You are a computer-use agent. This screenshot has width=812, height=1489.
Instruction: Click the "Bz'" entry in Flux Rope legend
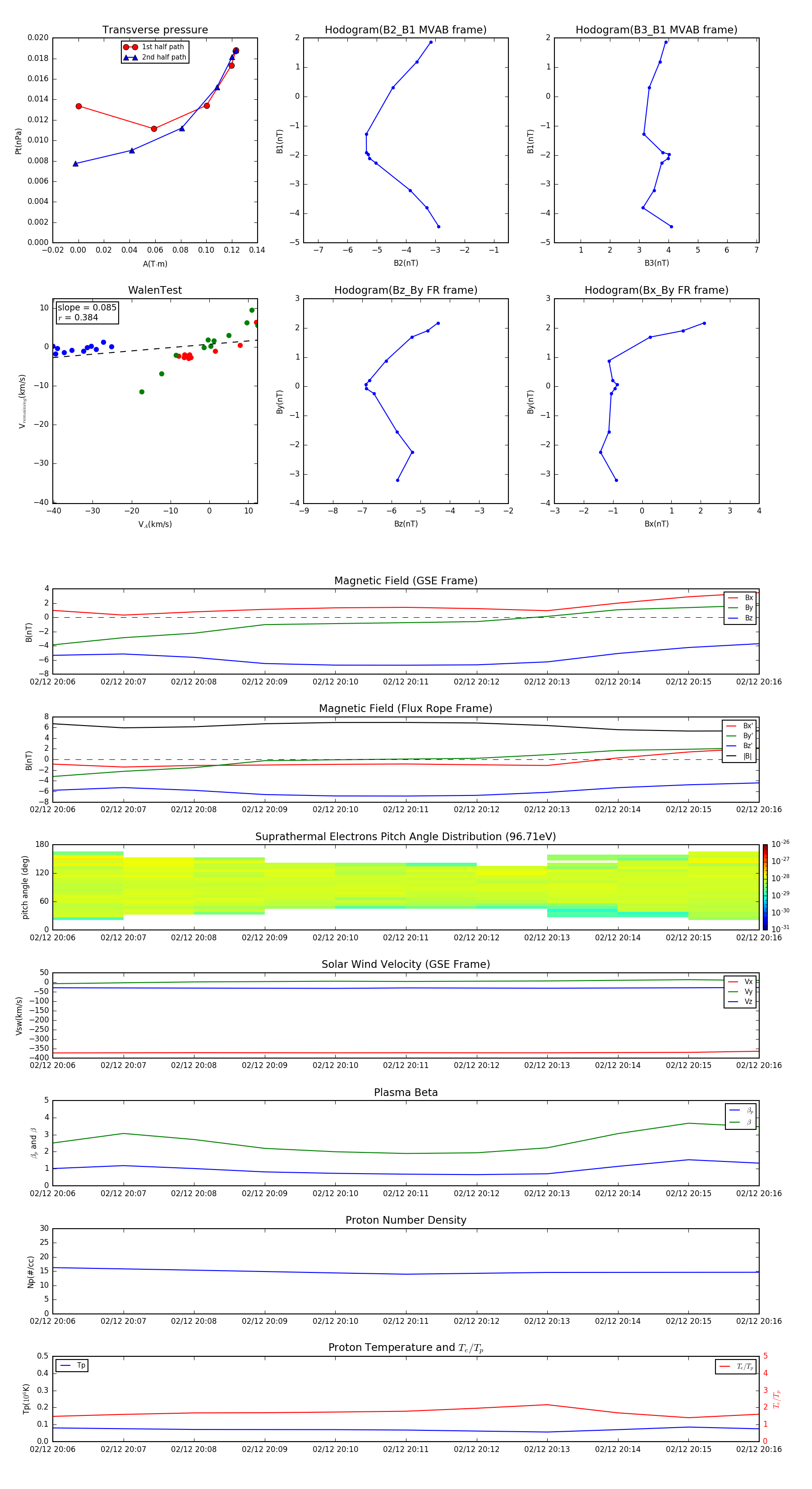(x=739, y=746)
